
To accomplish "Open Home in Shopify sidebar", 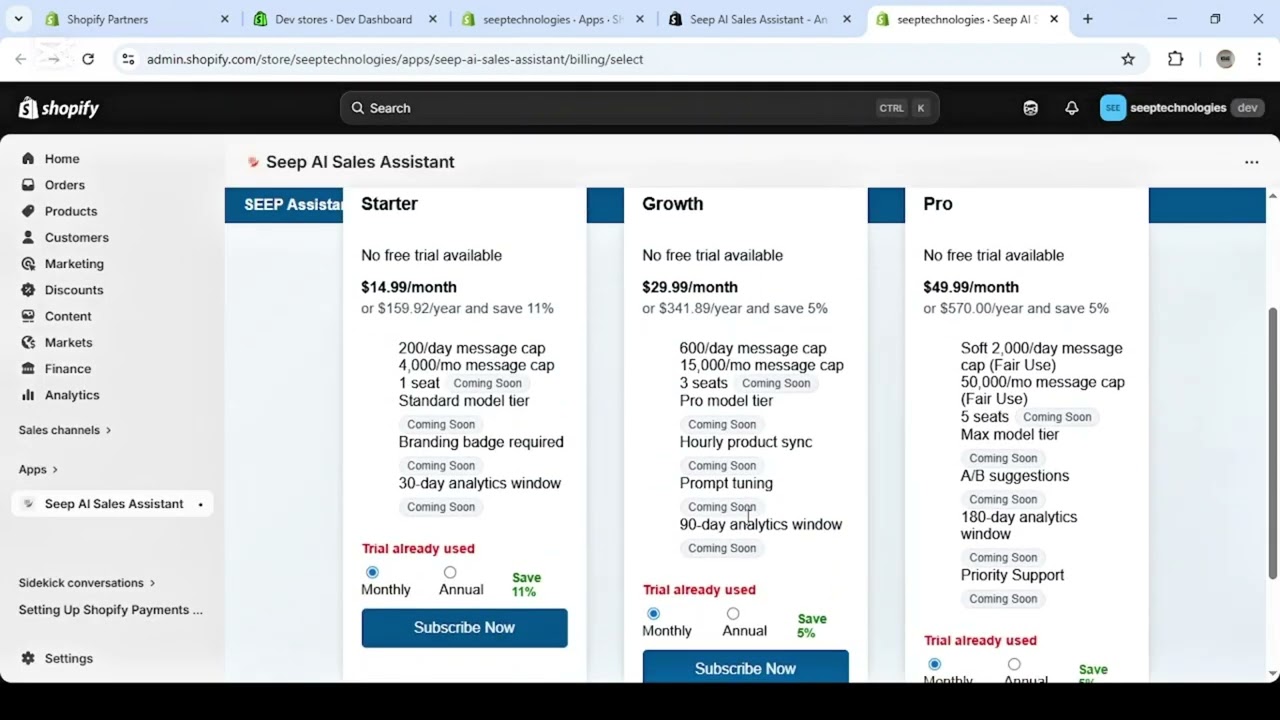I will tap(61, 159).
